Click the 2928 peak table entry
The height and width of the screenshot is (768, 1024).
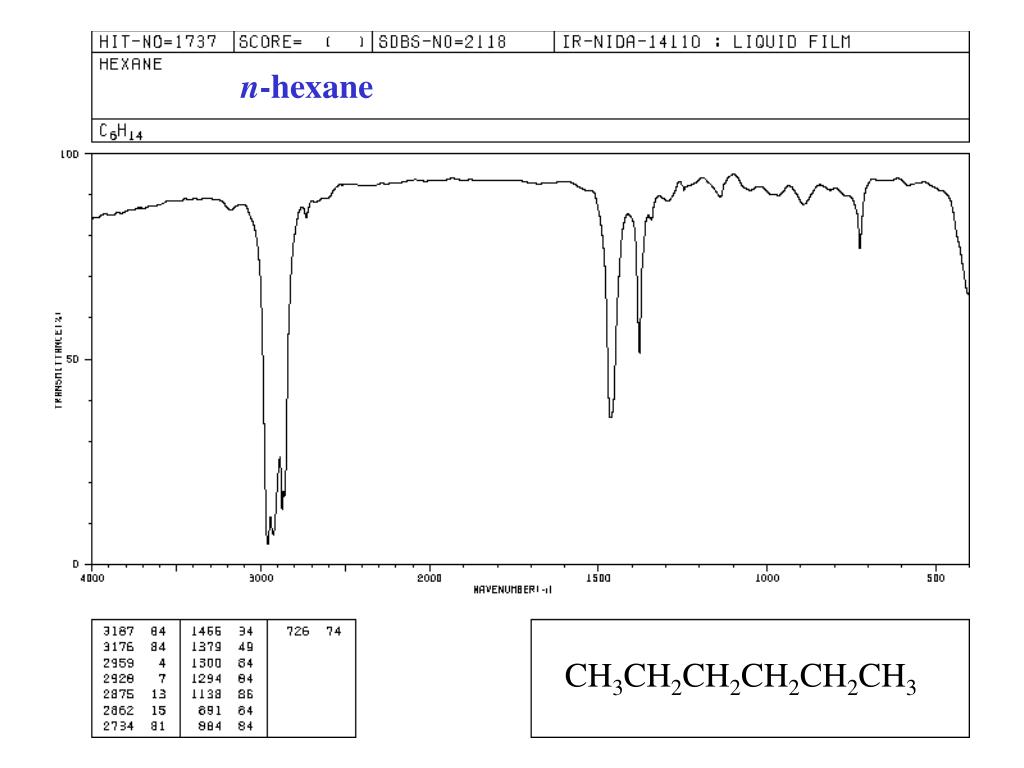click(x=118, y=679)
